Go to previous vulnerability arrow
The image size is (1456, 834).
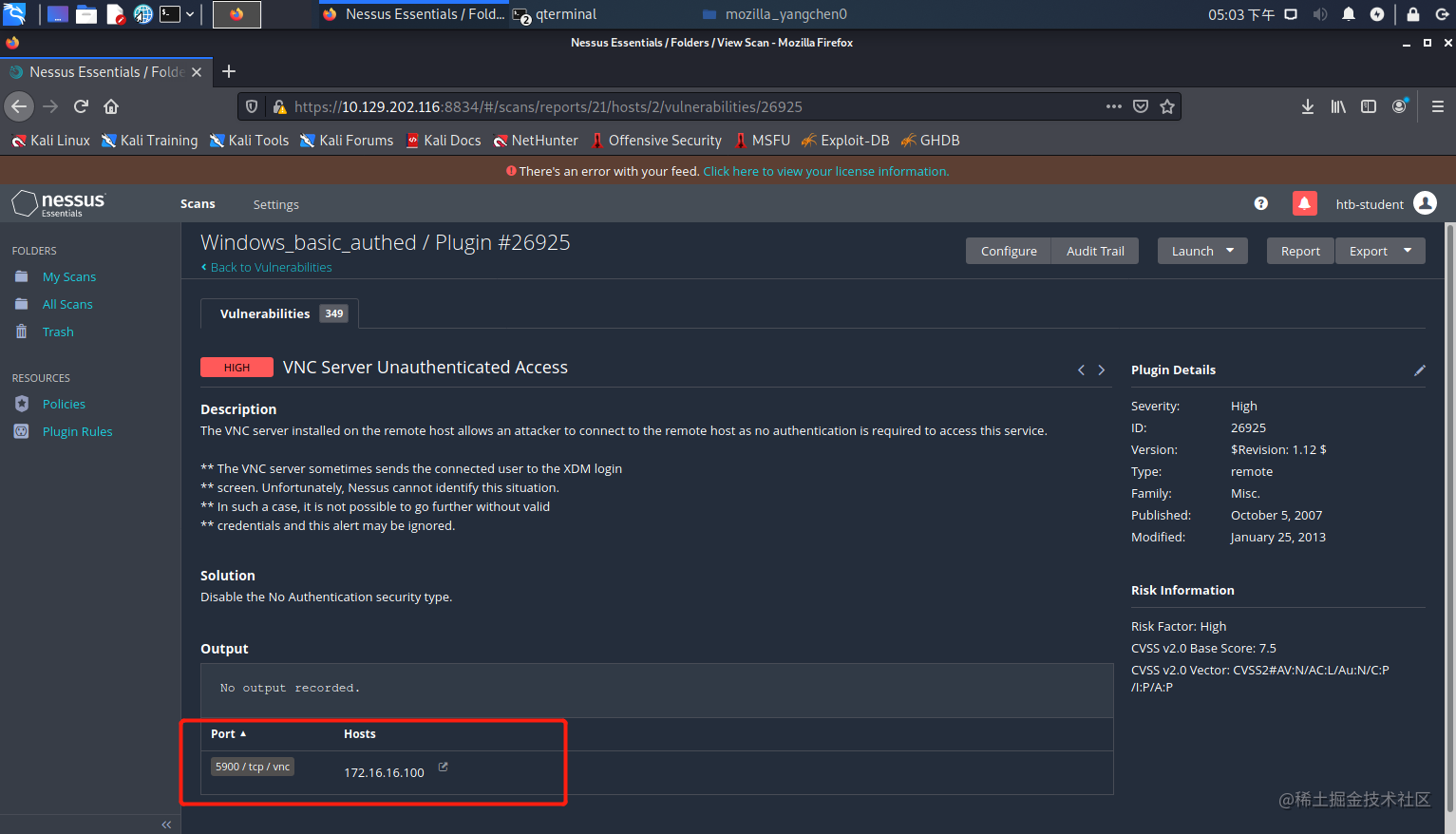click(1081, 370)
